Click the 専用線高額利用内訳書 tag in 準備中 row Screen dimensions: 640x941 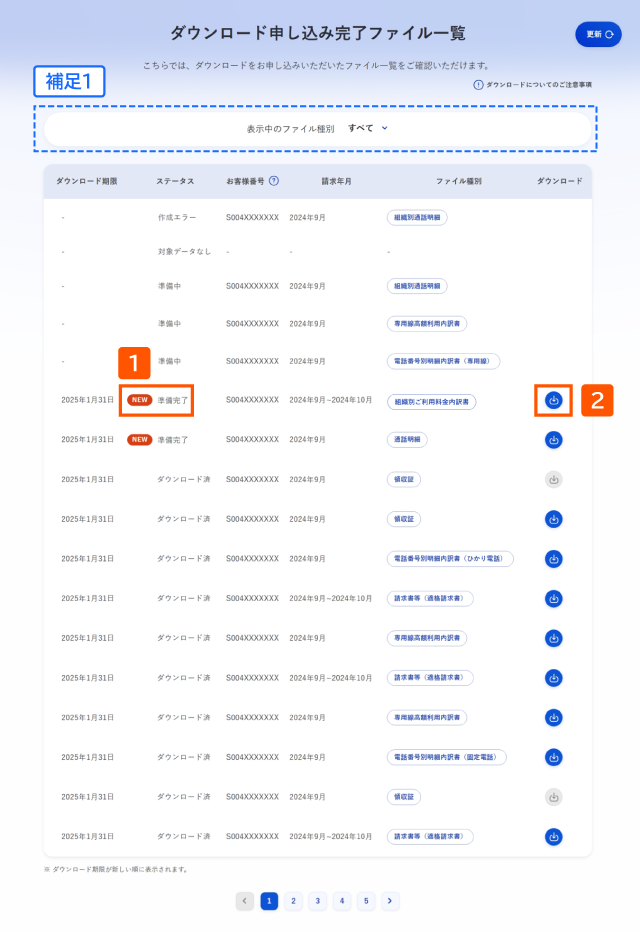[x=427, y=323]
